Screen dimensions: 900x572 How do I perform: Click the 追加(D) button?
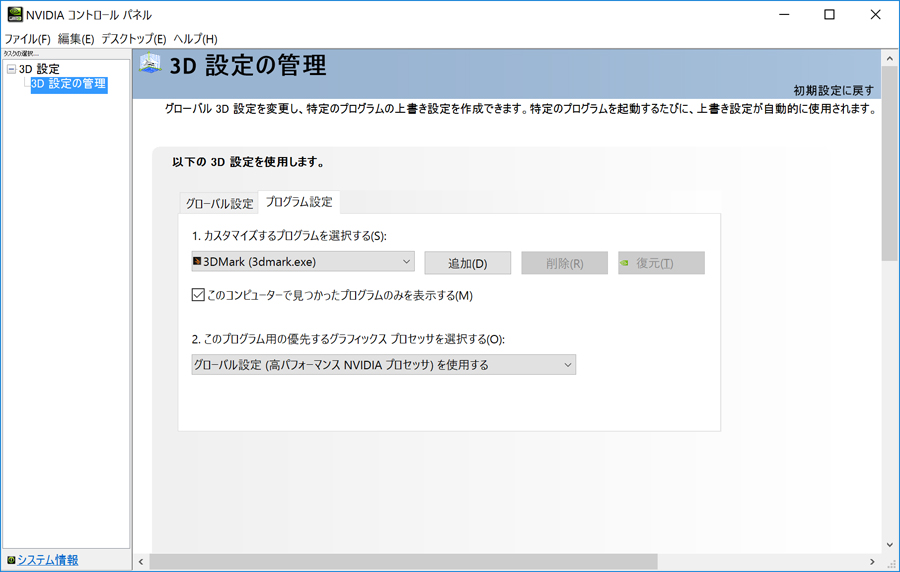[x=467, y=263]
